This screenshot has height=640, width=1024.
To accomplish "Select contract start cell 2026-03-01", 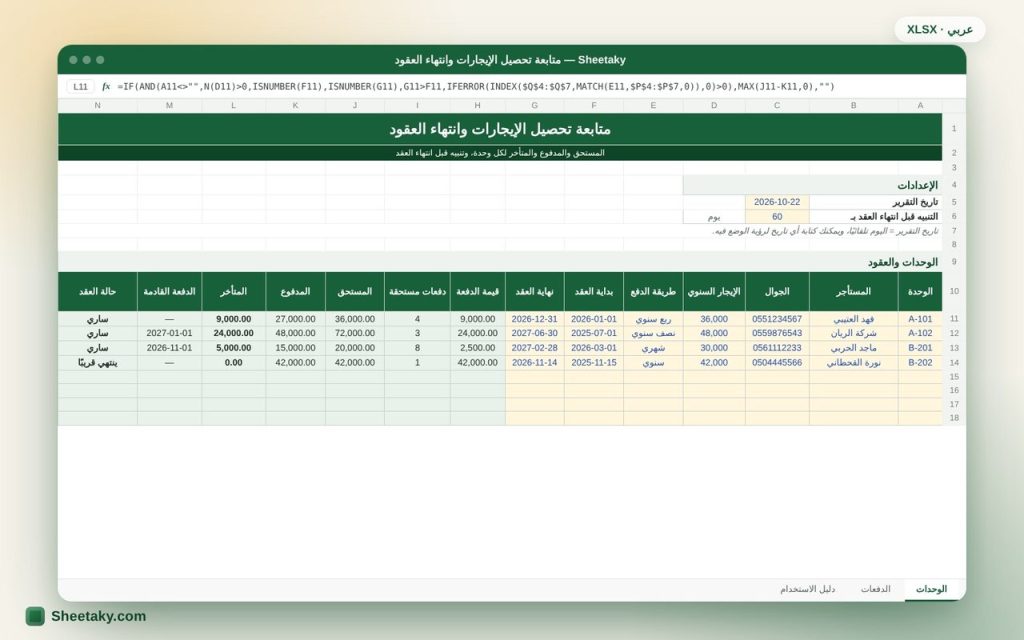I will click(x=594, y=348).
